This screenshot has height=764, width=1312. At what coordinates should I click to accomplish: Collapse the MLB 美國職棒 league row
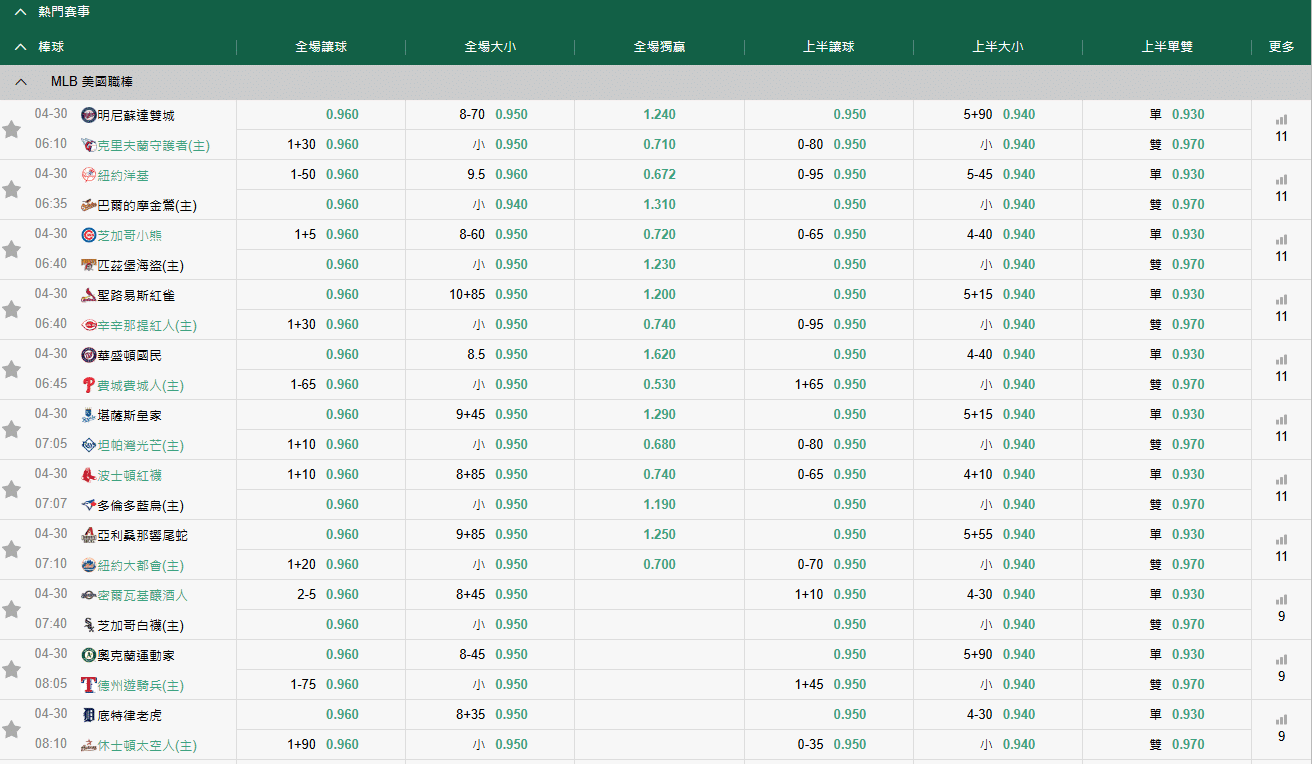pyautogui.click(x=20, y=82)
